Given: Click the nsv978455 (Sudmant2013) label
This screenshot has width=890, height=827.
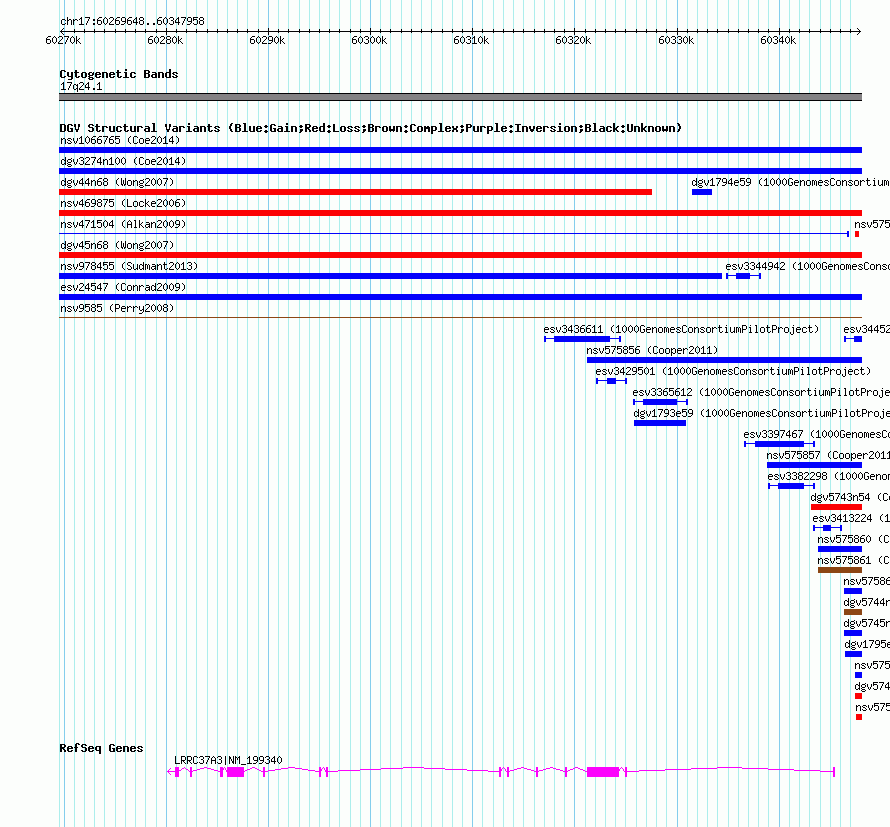Looking at the screenshot, I should [x=129, y=266].
